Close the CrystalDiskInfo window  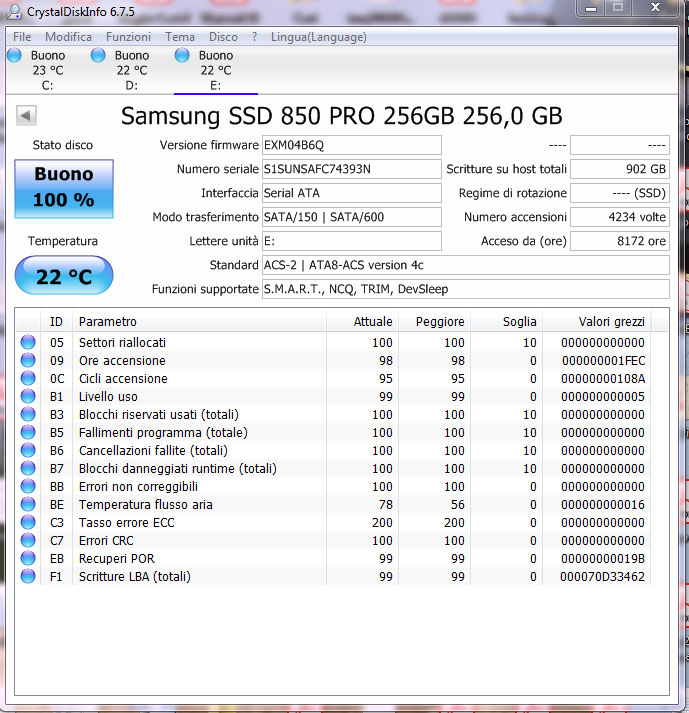[x=655, y=8]
